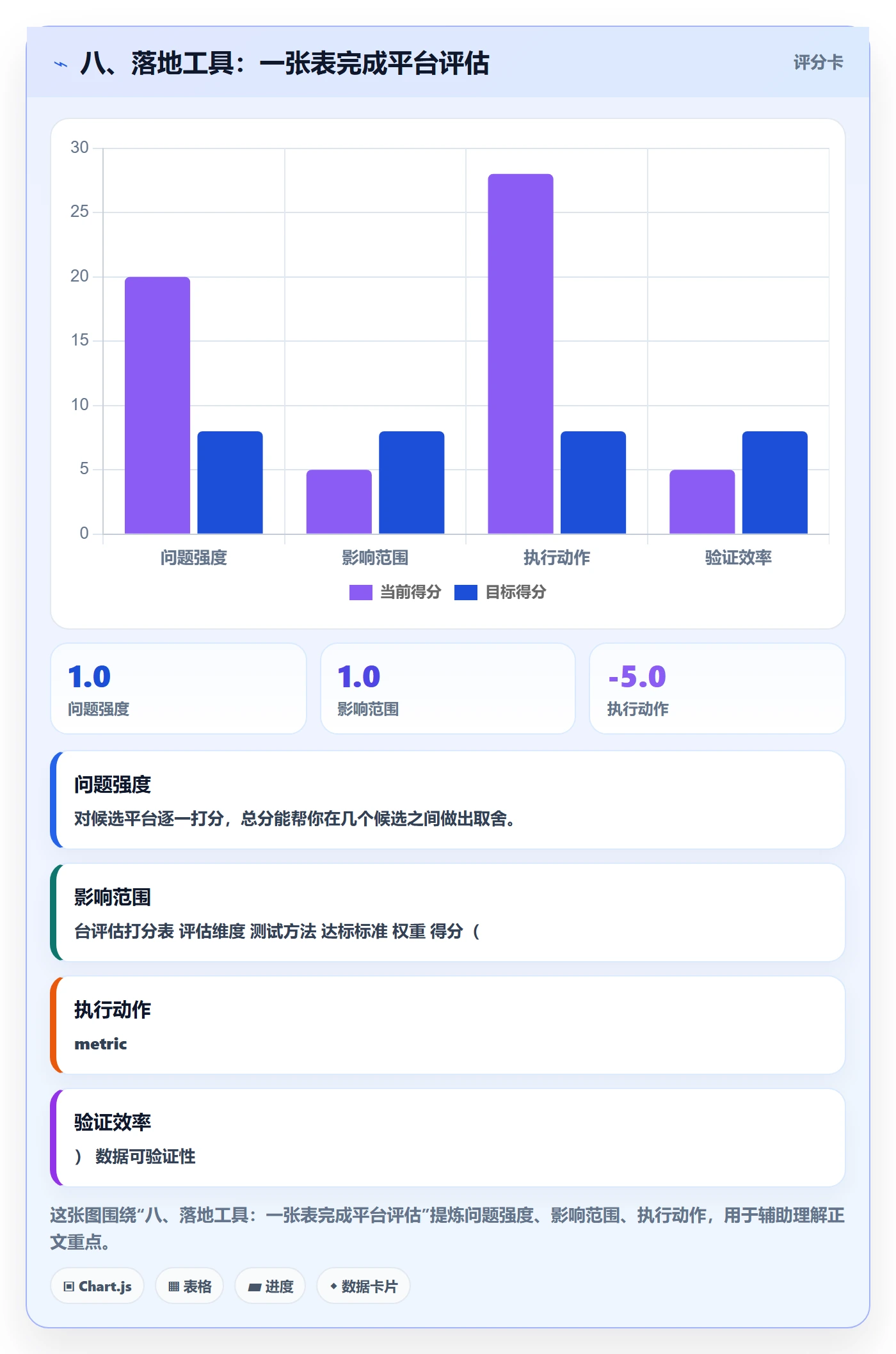Click the text 对候选平台逐一打分
The image size is (896, 1354).
pyautogui.click(x=148, y=818)
